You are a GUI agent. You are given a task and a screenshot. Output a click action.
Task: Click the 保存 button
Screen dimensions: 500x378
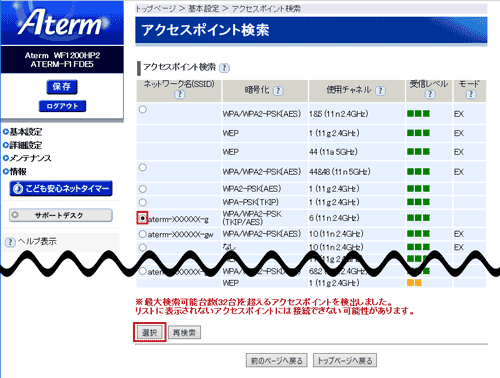point(62,87)
